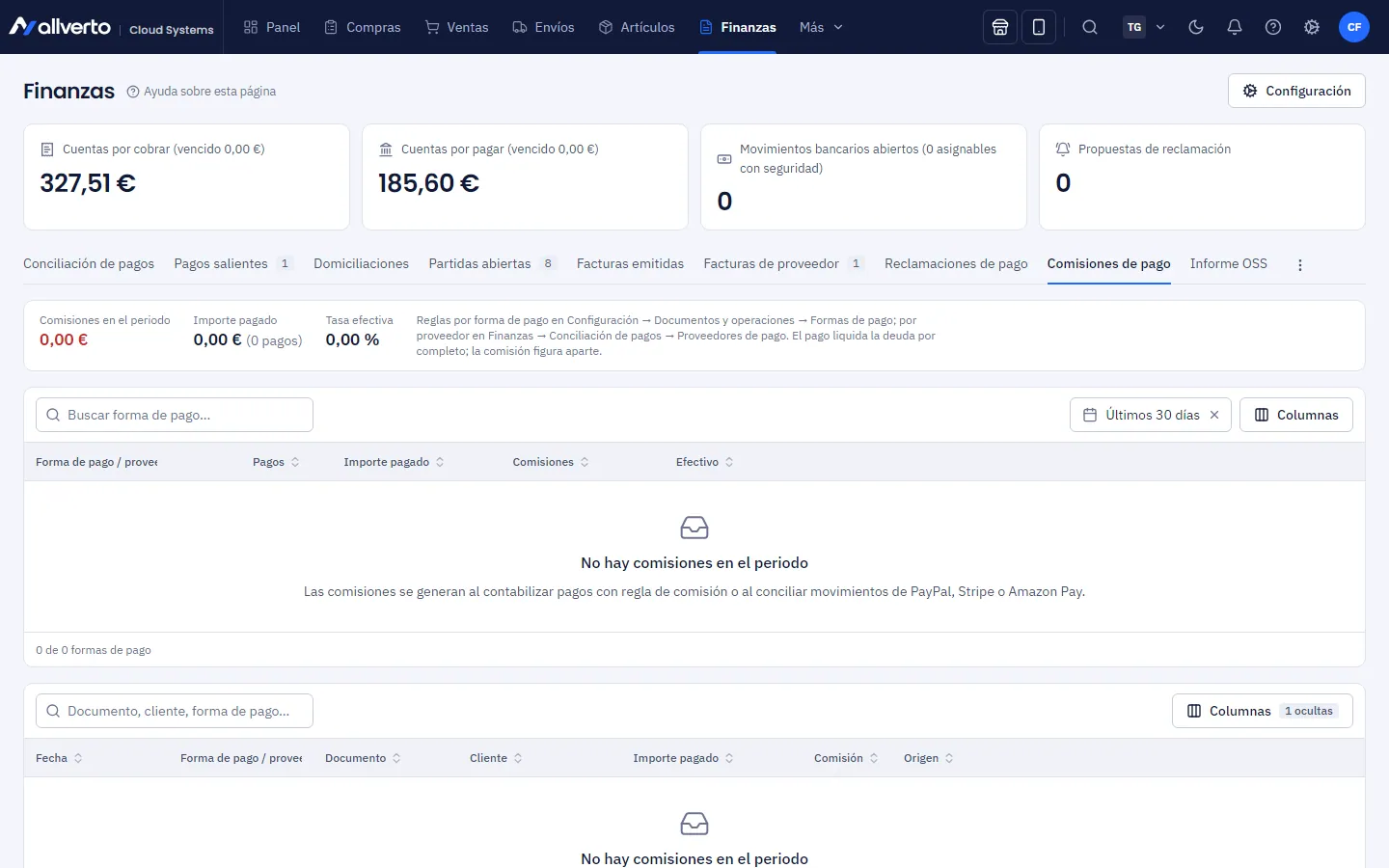Open the Envíos menu item
The image size is (1389, 868).
543,27
